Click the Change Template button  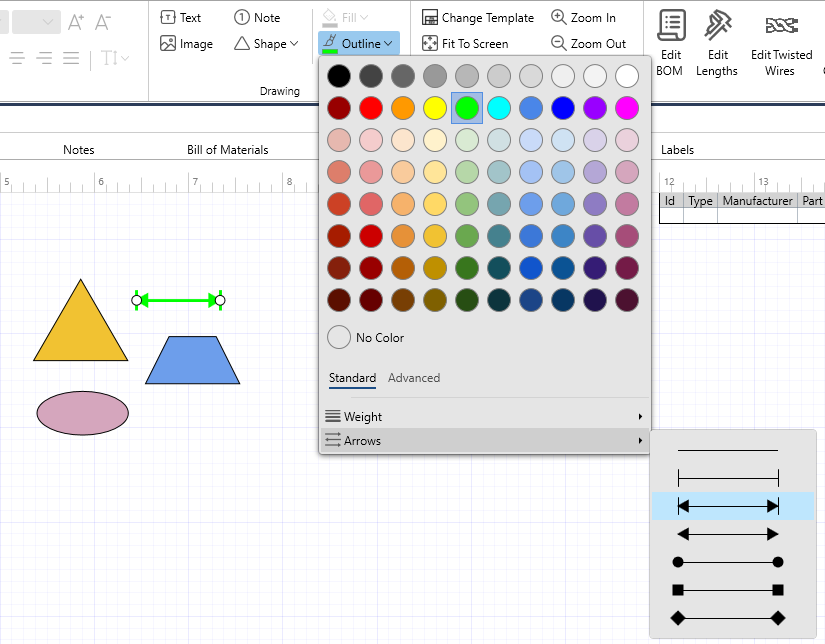pyautogui.click(x=478, y=17)
